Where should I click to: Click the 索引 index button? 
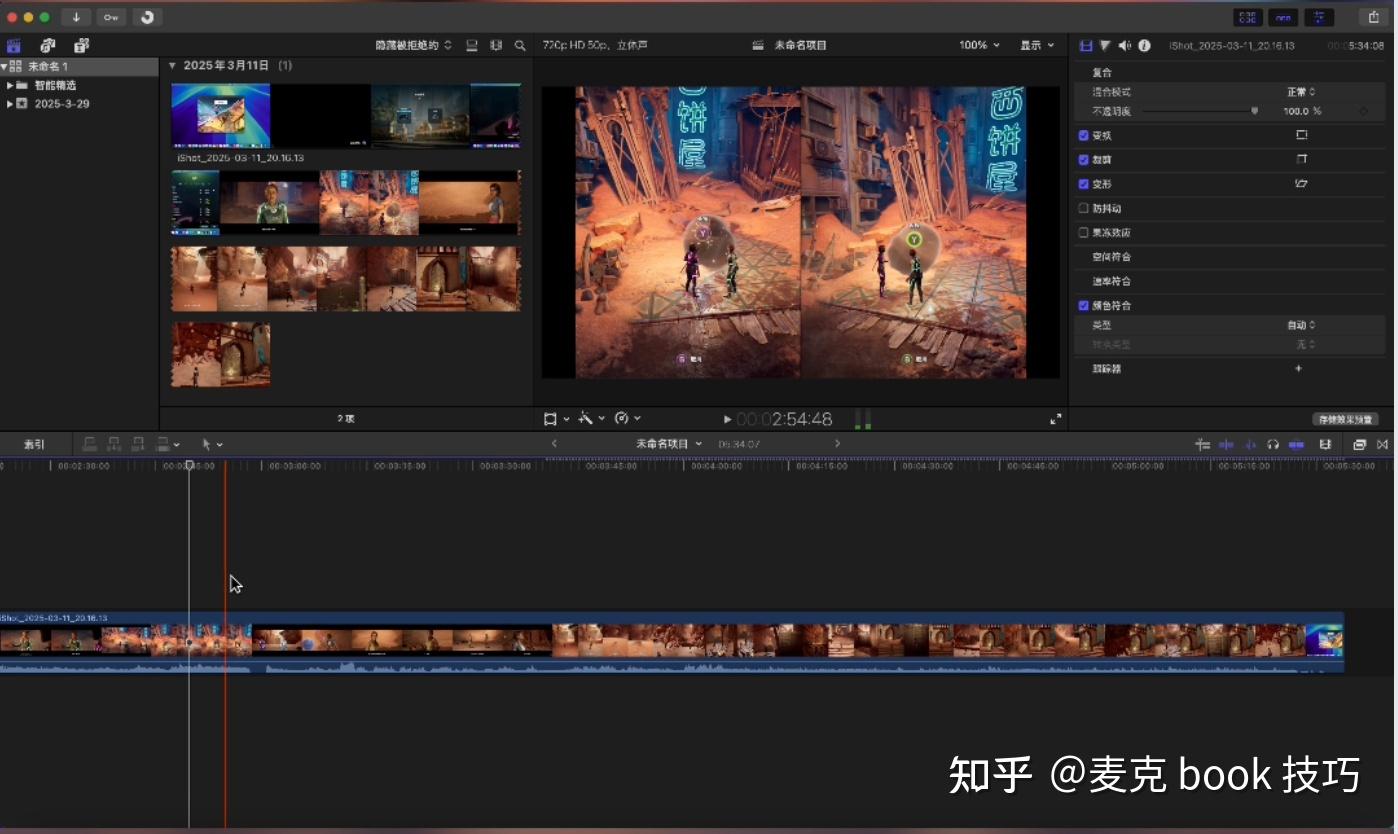pos(34,444)
